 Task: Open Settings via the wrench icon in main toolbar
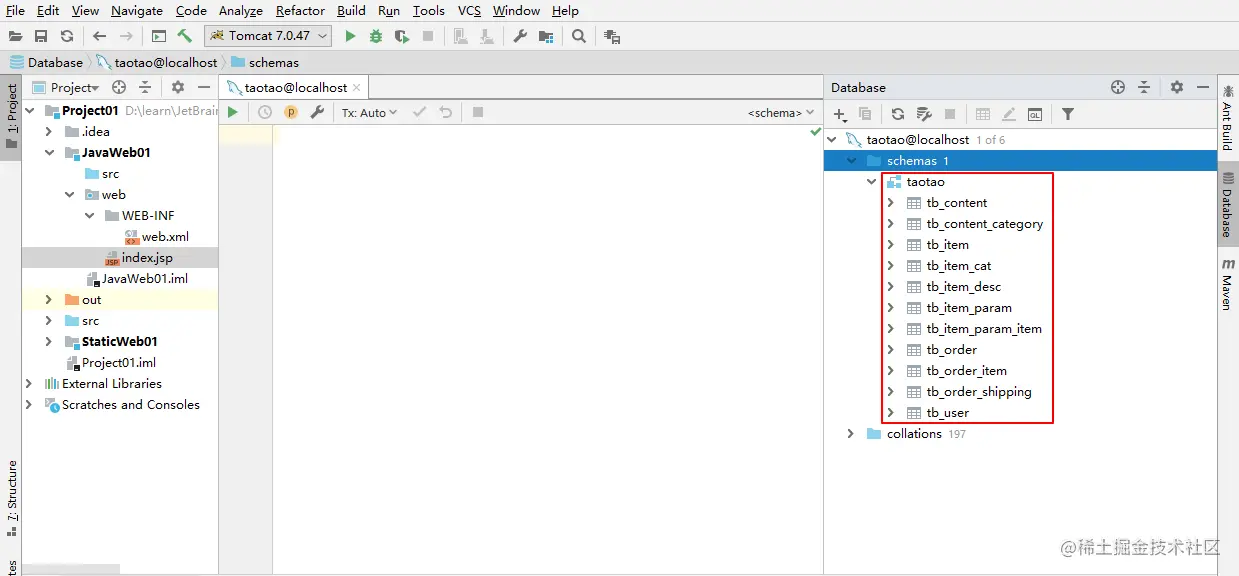(520, 36)
